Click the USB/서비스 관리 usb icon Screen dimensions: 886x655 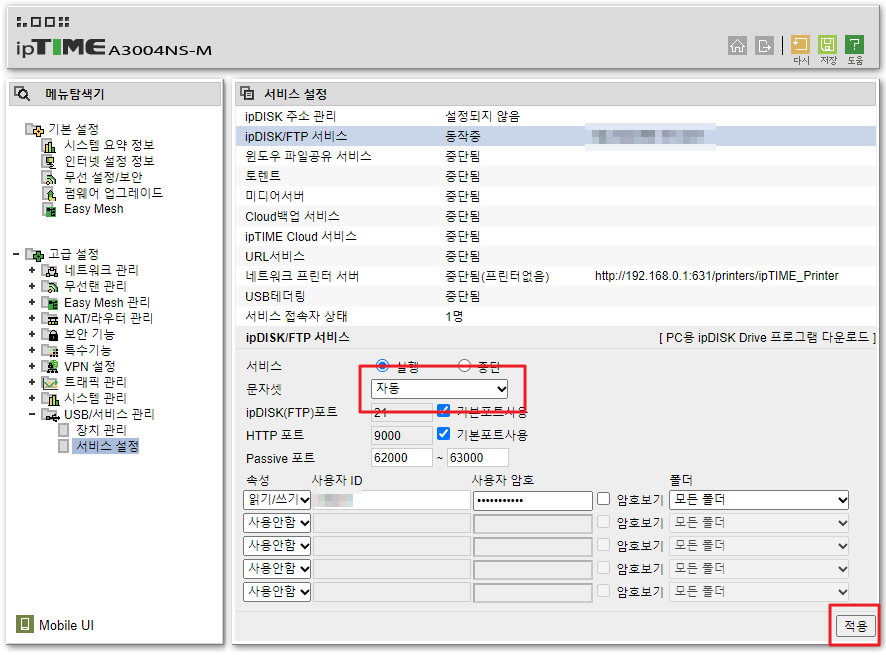coord(51,415)
